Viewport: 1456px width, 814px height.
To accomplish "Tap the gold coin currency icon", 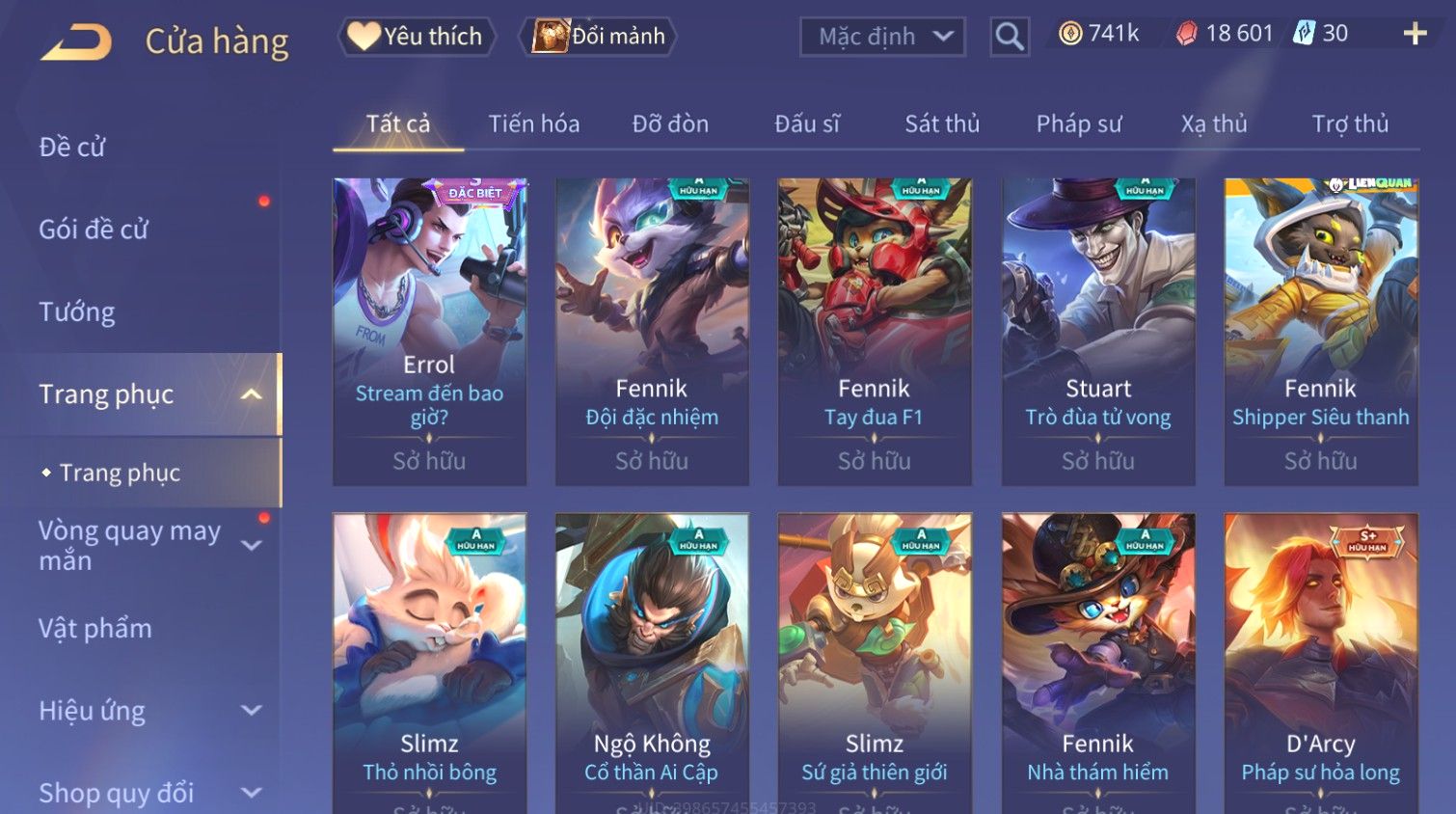I will (1070, 34).
